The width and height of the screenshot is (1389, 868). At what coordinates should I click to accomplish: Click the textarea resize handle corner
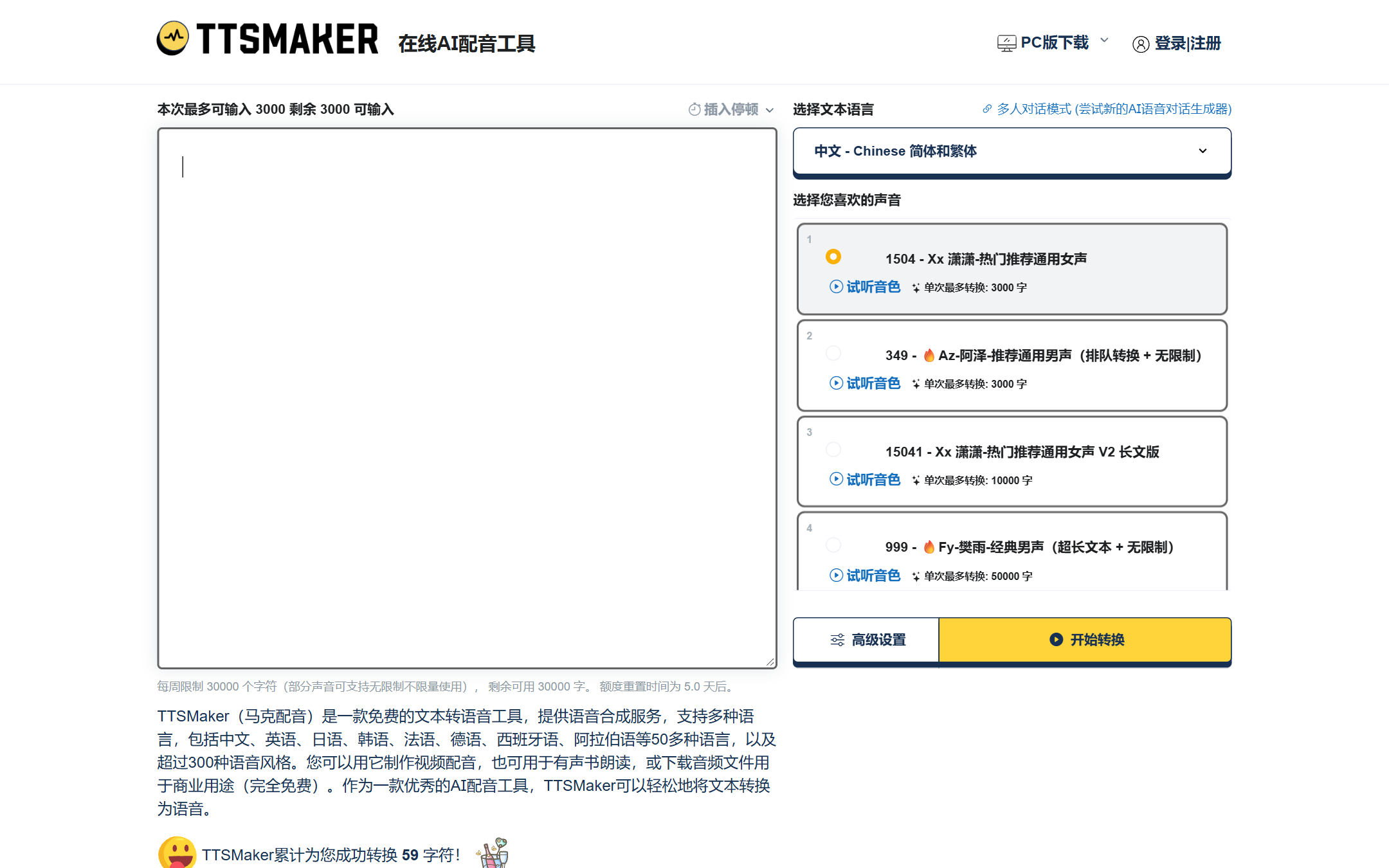pyautogui.click(x=770, y=662)
